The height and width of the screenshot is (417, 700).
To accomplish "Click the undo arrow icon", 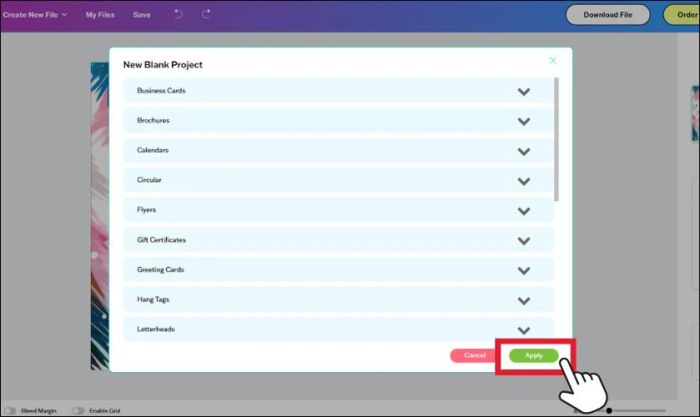I will coord(178,14).
